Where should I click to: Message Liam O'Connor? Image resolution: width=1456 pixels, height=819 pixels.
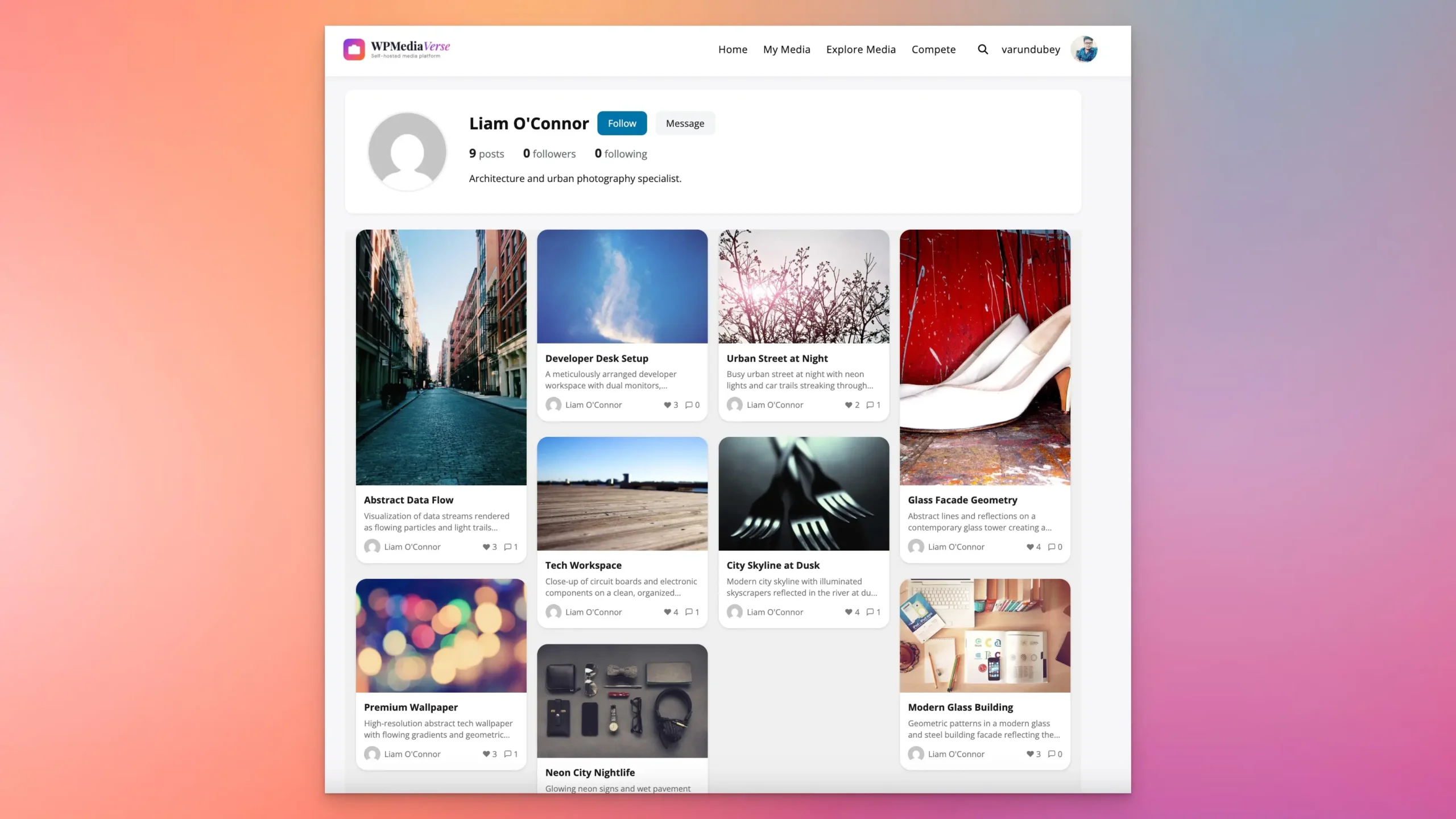(x=685, y=123)
